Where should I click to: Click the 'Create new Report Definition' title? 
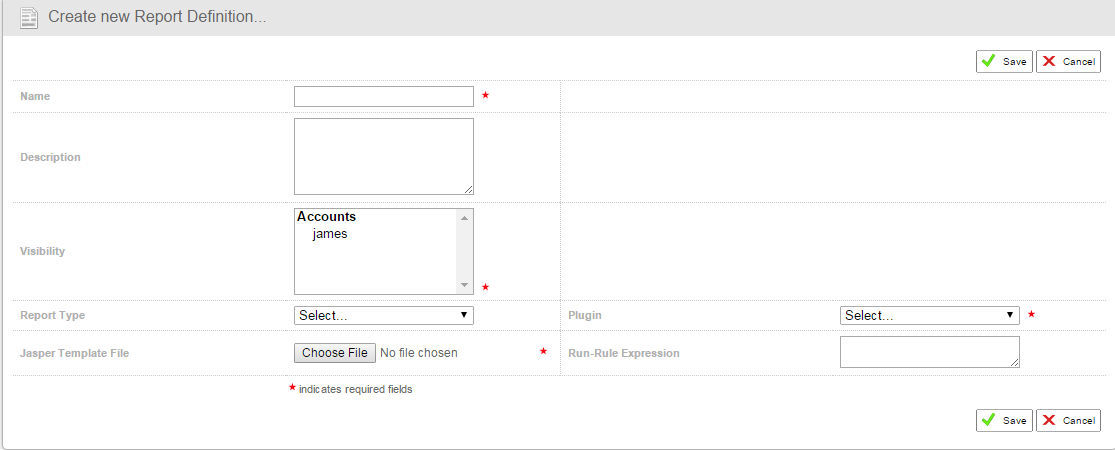[x=157, y=18]
